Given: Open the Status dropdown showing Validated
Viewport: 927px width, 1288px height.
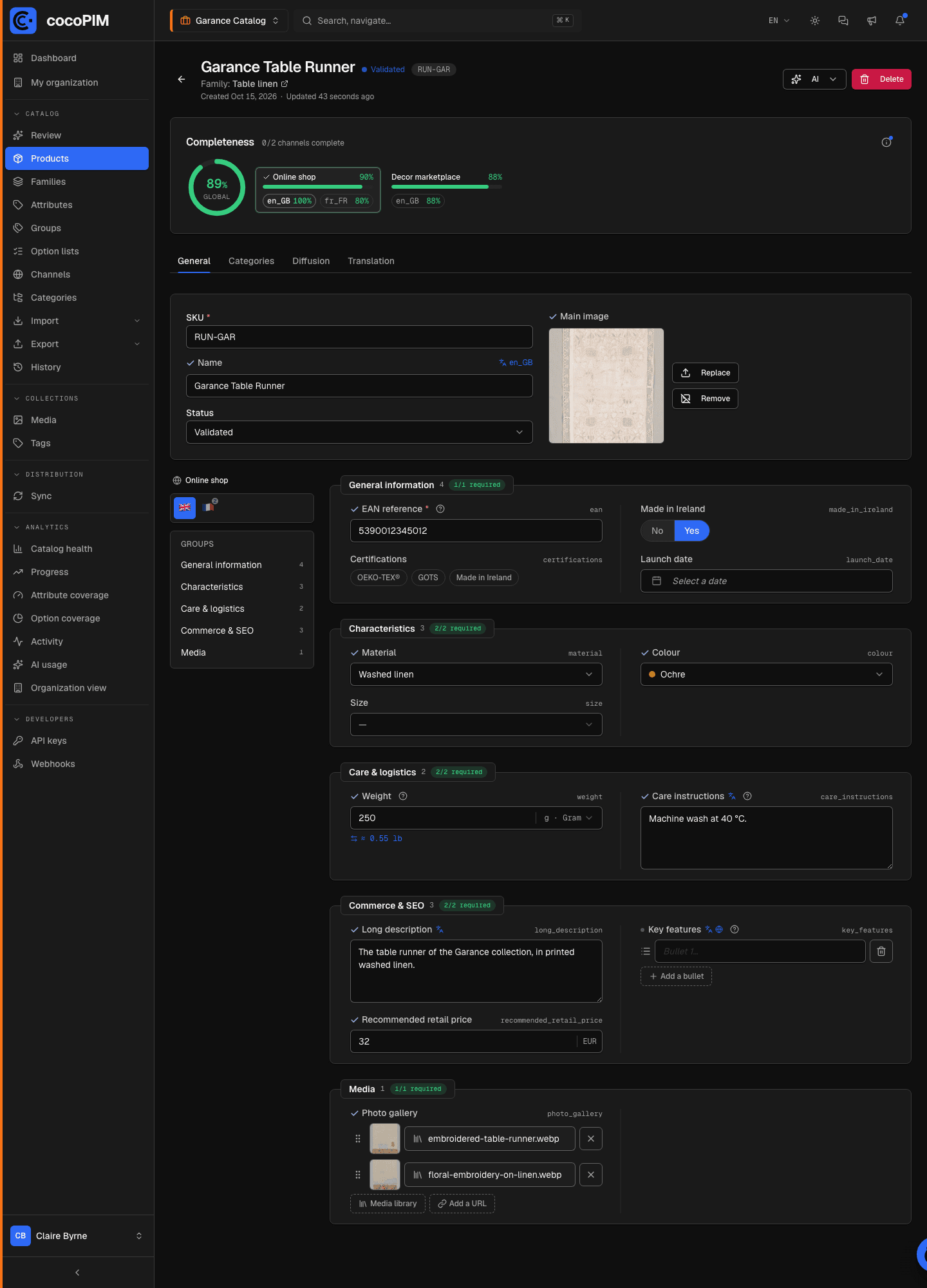Looking at the screenshot, I should point(359,432).
